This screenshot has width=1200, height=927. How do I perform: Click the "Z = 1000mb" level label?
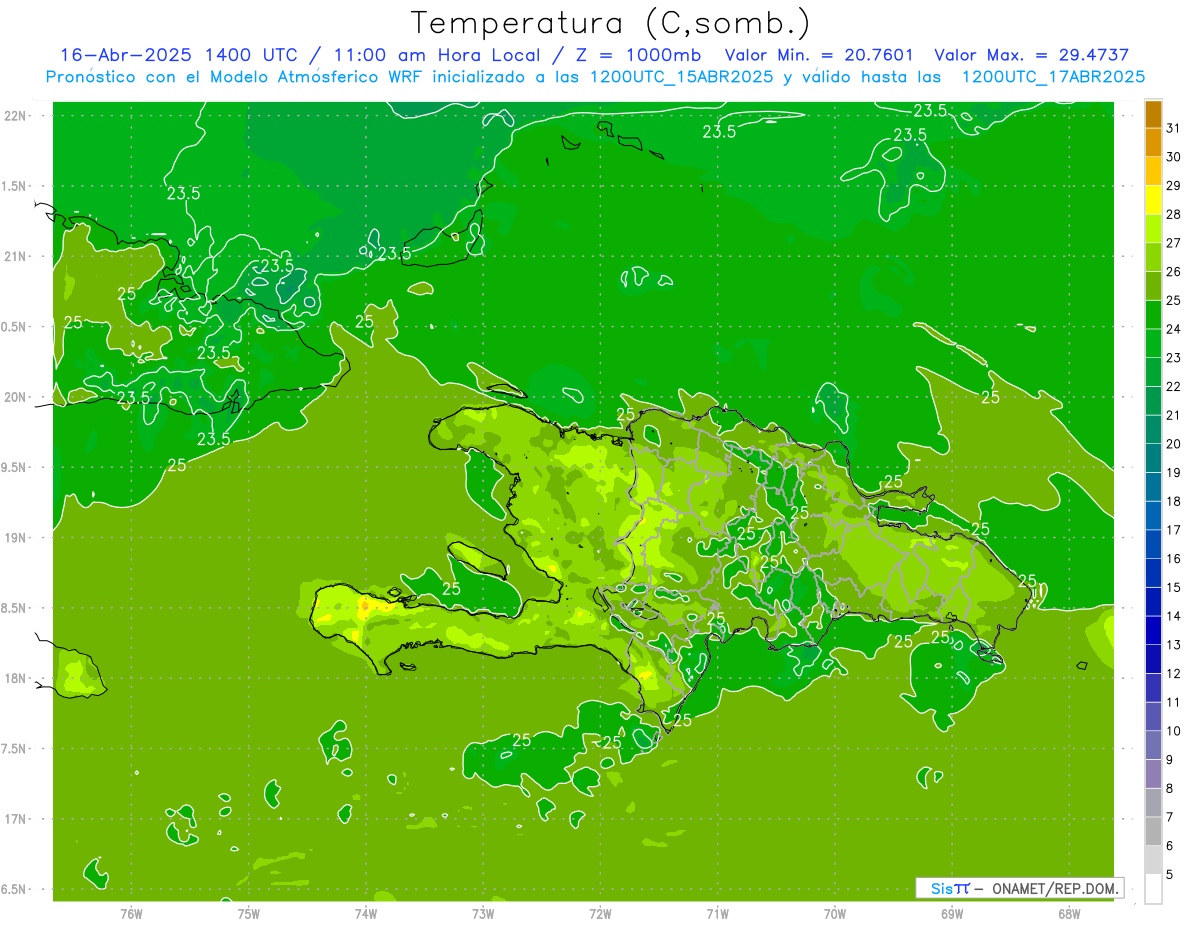(x=635, y=55)
